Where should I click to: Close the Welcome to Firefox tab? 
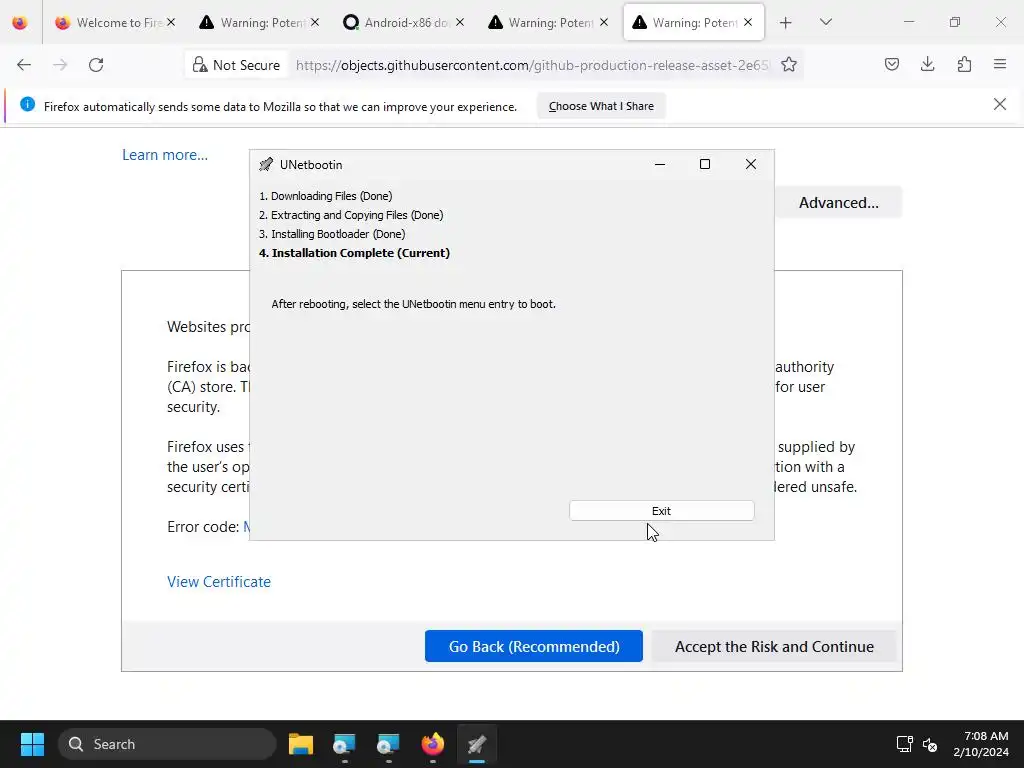pos(171,22)
